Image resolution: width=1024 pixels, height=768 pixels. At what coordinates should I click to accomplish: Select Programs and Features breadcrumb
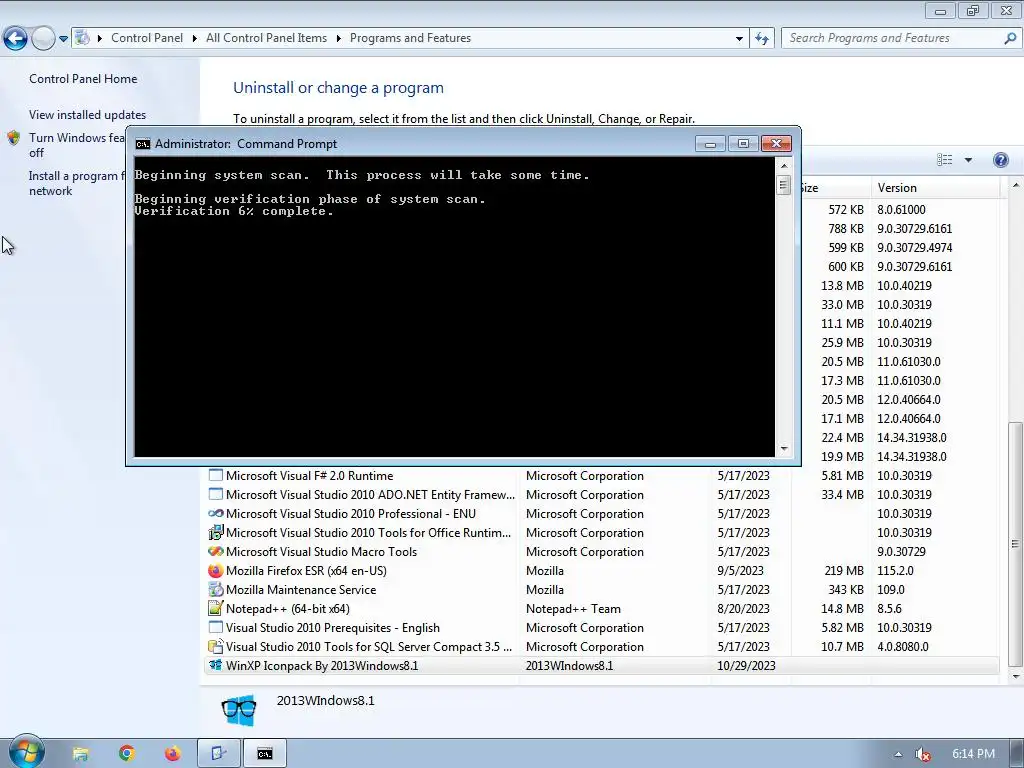tap(410, 38)
